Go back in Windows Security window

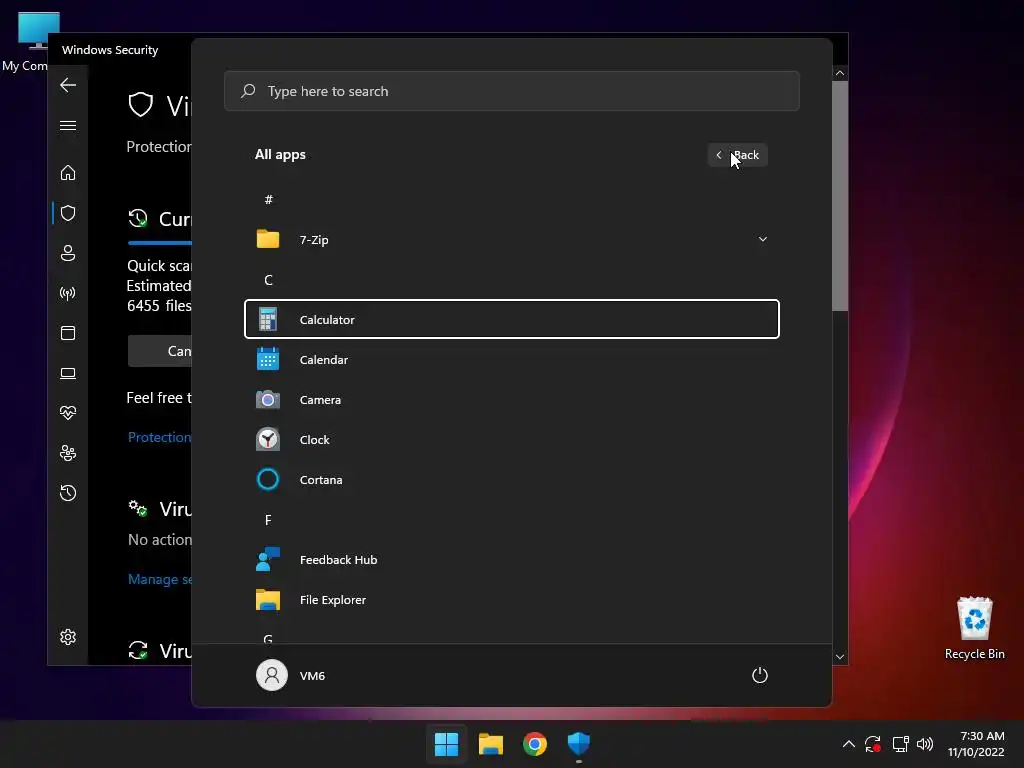point(68,85)
